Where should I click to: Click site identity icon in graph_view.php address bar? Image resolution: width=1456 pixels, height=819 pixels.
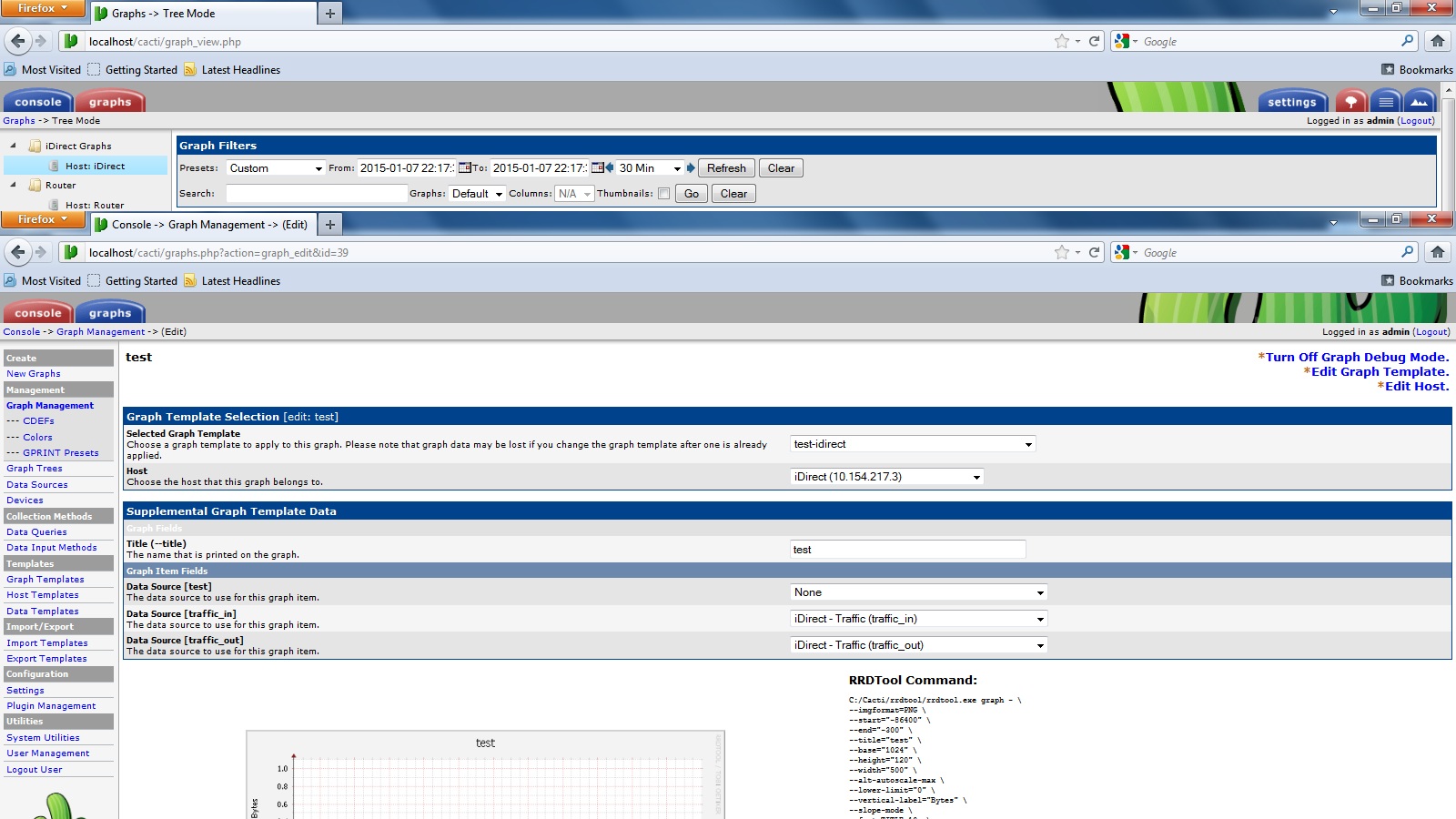coord(71,41)
